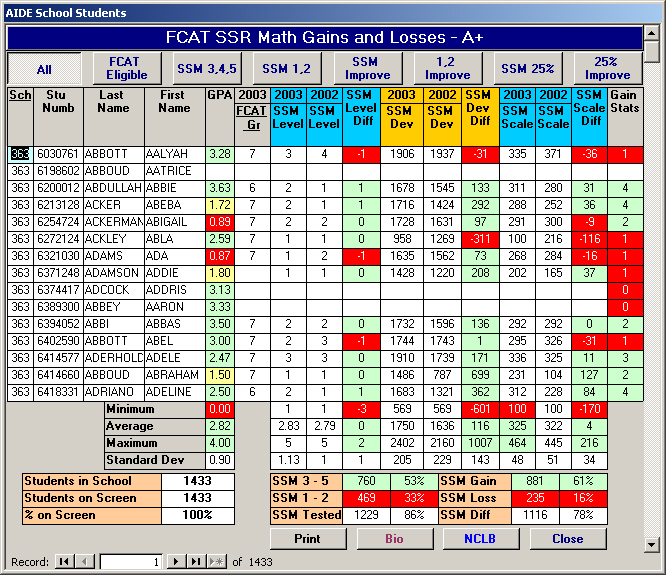Go to previous record arrow icon

(84, 561)
